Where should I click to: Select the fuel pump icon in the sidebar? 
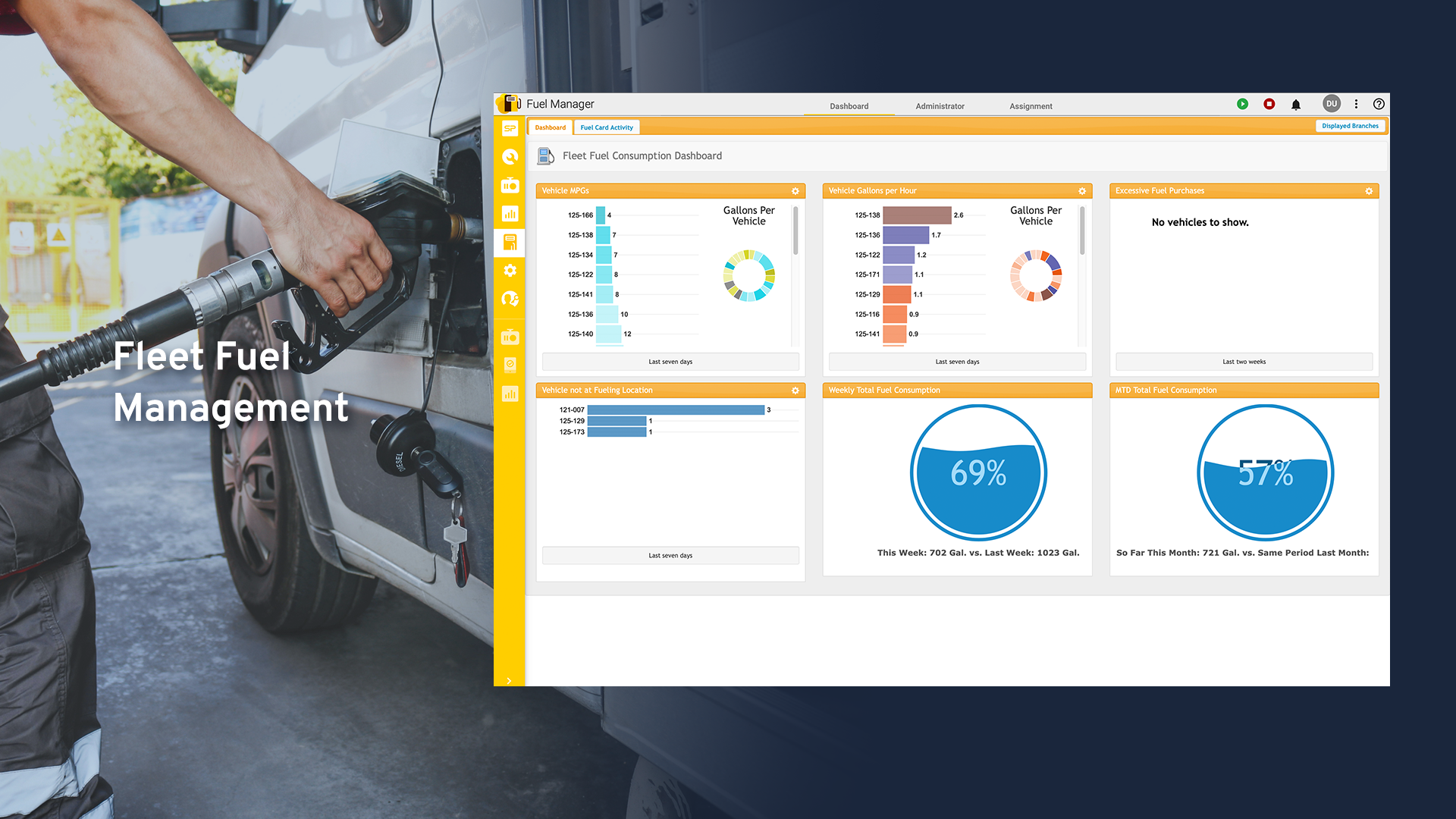[510, 243]
